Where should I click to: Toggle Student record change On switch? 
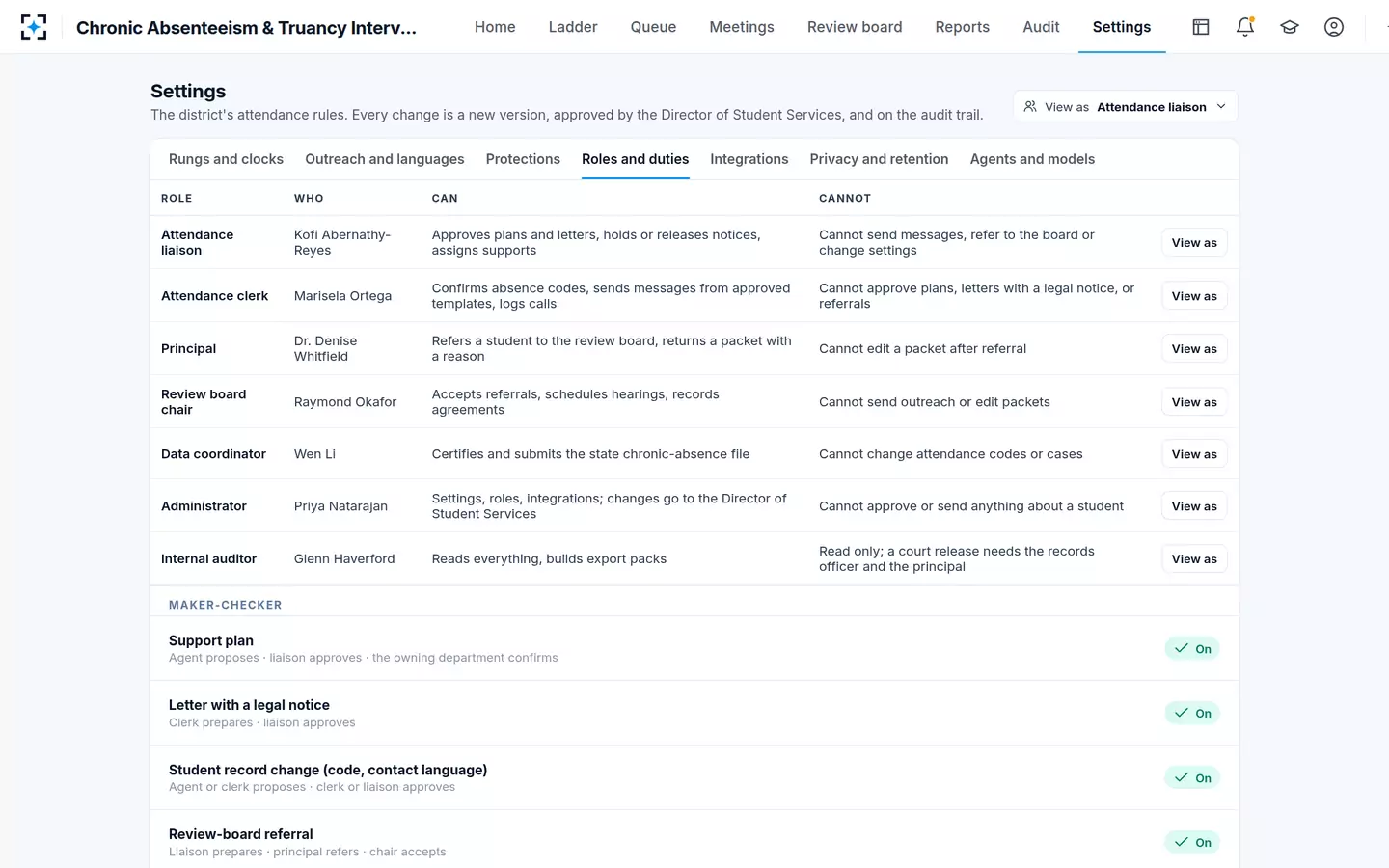tap(1192, 778)
